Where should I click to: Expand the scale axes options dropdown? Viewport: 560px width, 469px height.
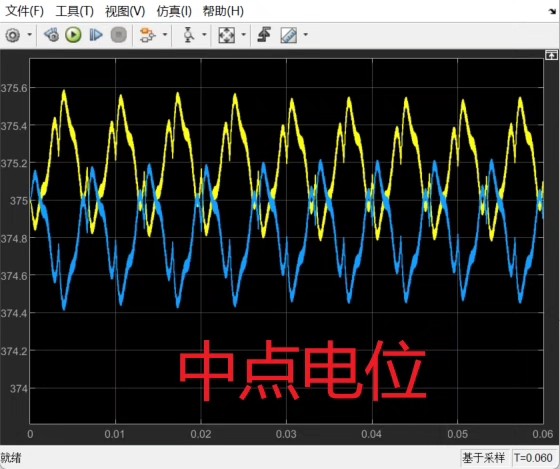coord(244,35)
